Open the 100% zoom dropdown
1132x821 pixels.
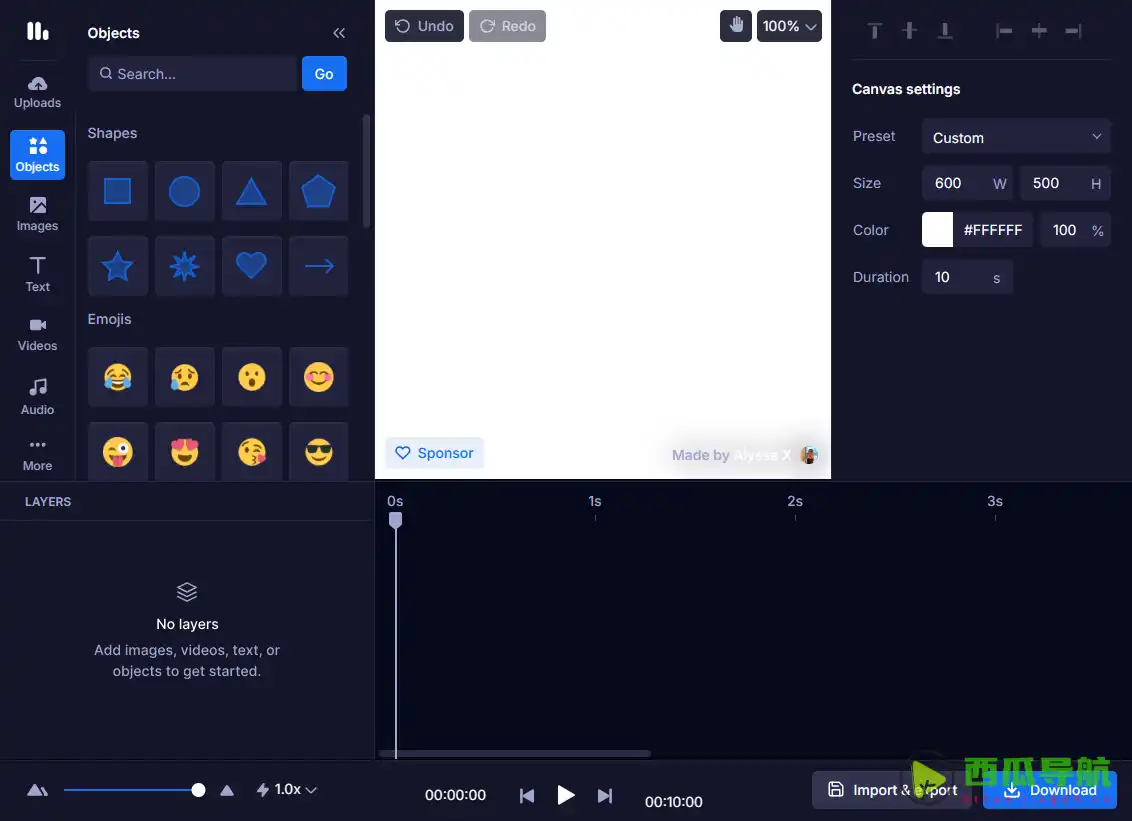tap(789, 25)
